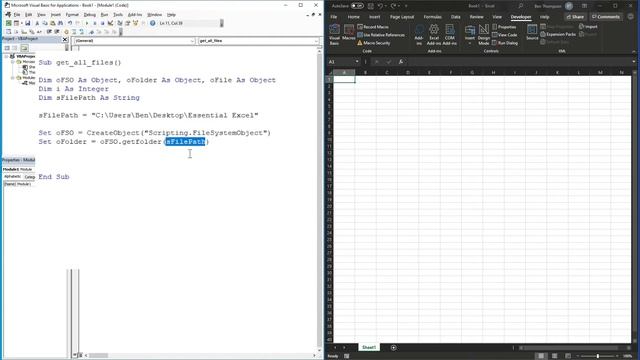Toggle Design Mode in Excel ribbon
Viewport: 640px width, 360px height.
click(484, 34)
